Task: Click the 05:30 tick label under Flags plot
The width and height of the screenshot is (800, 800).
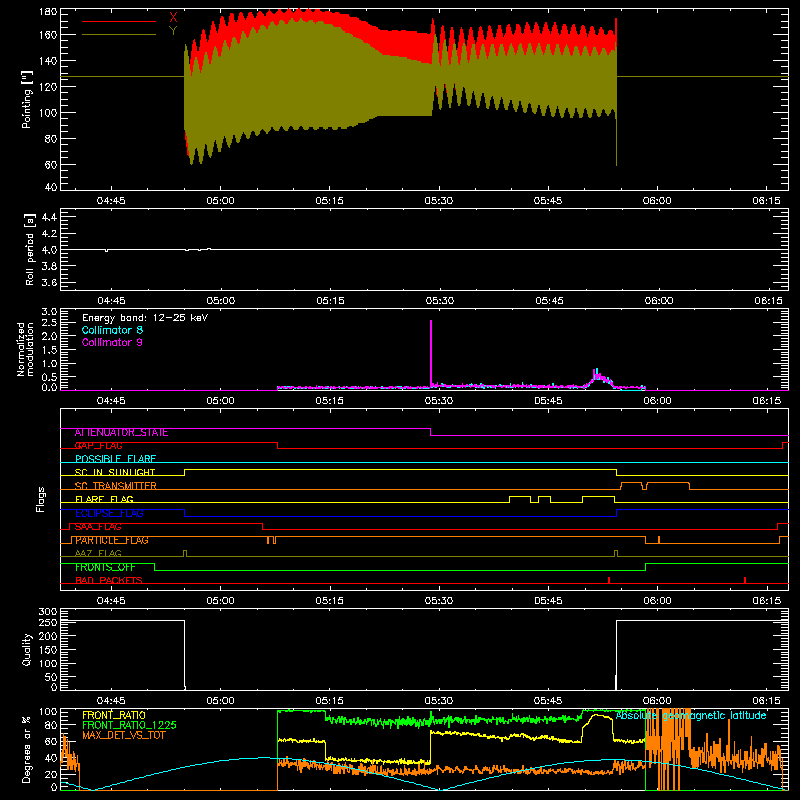Action: (439, 601)
